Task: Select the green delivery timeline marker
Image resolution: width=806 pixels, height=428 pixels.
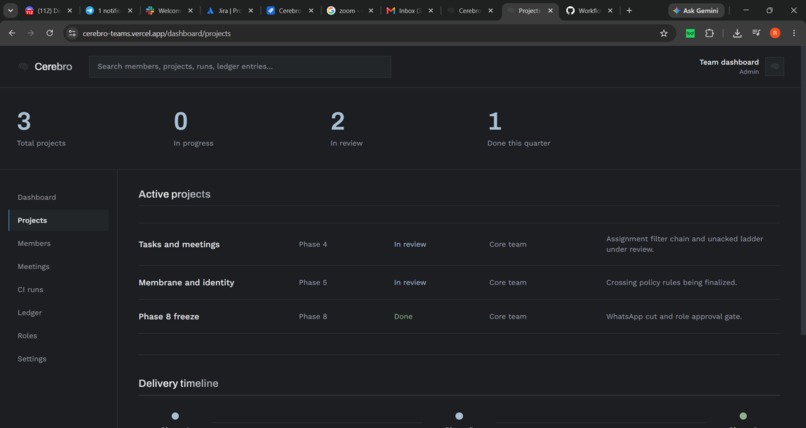Action: [743, 416]
